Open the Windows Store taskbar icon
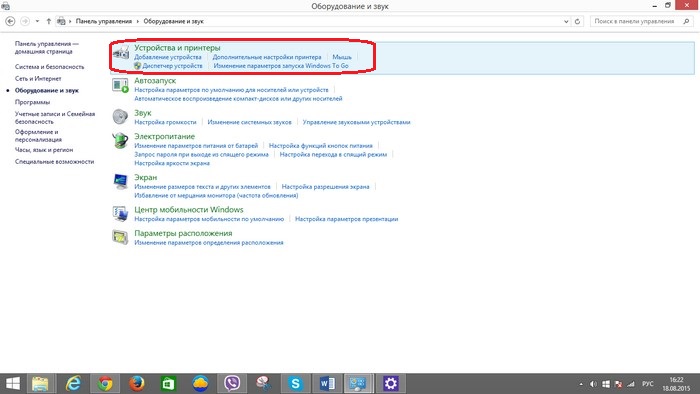The width and height of the screenshot is (700, 394). [x=168, y=383]
